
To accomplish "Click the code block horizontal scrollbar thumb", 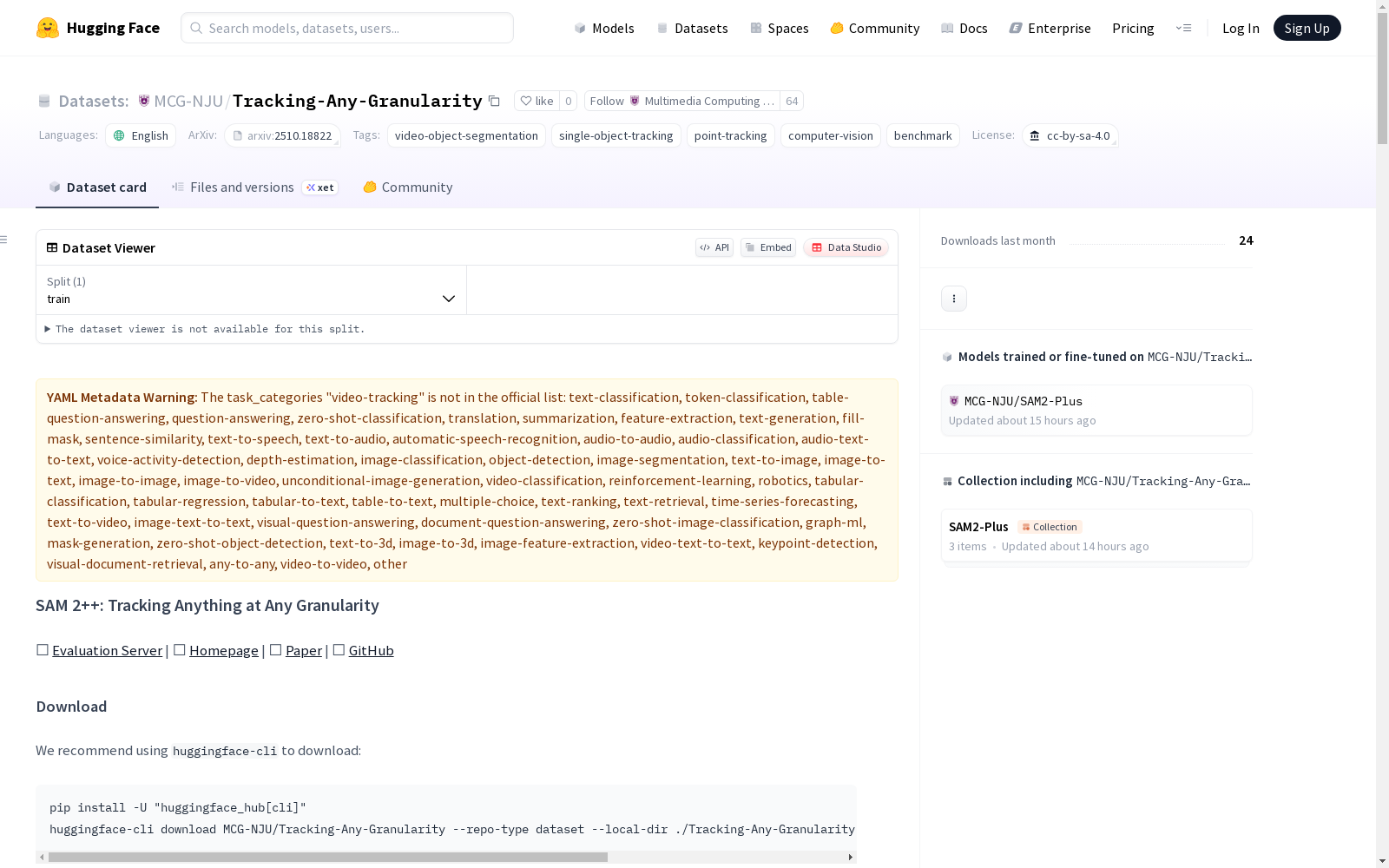I will [328, 857].
